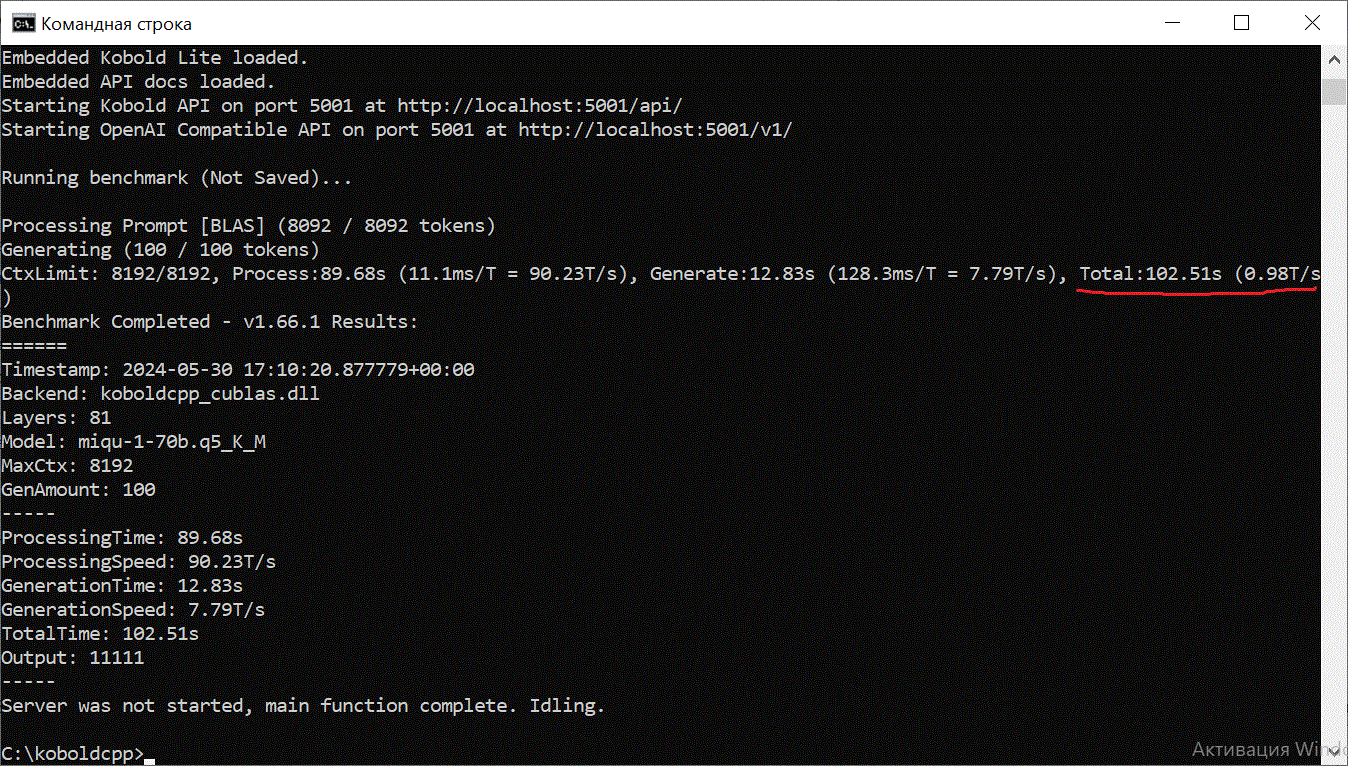Click the C:\koboldcpp> prompt cursor
The width and height of the screenshot is (1348, 766).
pyautogui.click(x=149, y=760)
